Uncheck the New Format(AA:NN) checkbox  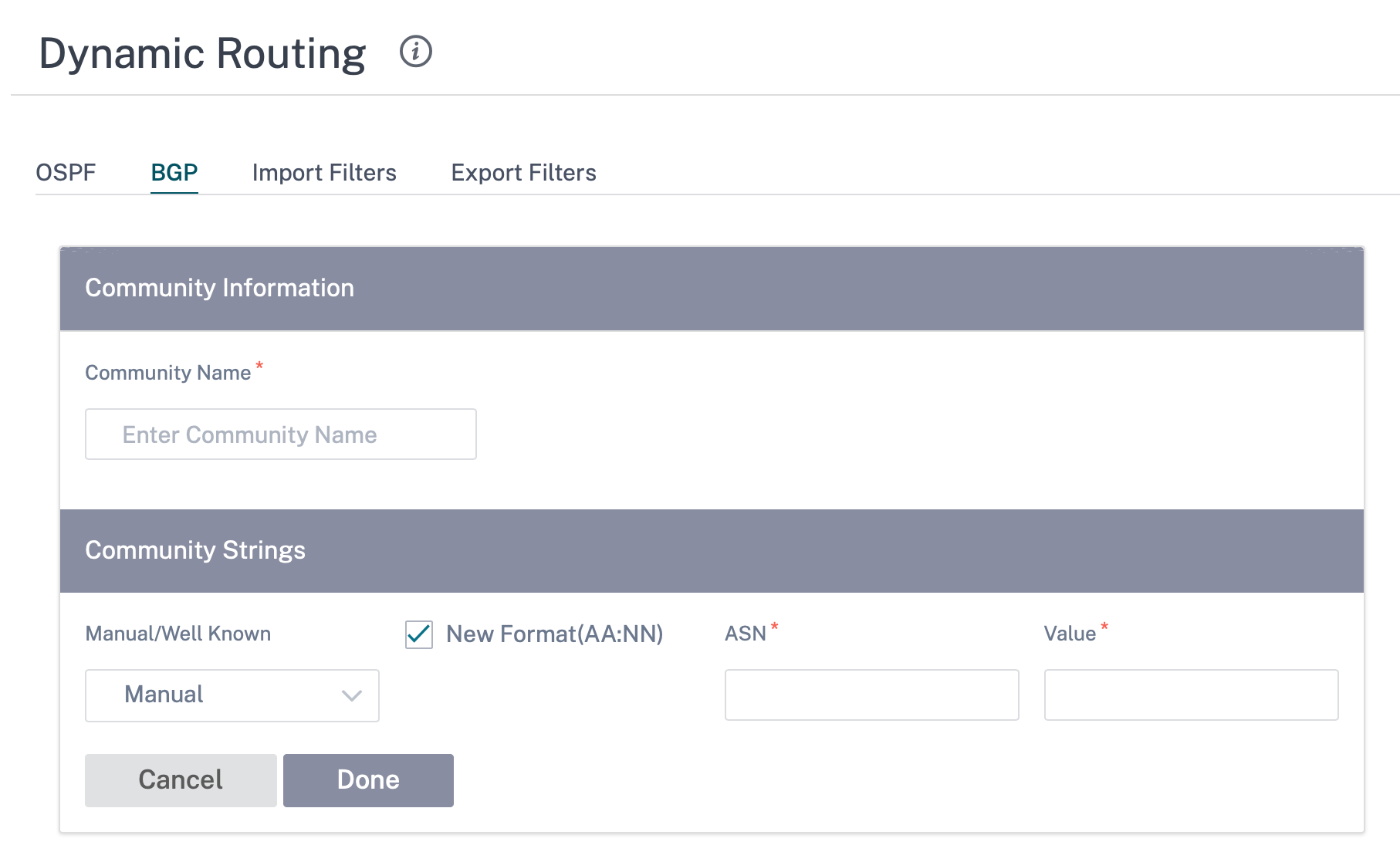coord(419,634)
